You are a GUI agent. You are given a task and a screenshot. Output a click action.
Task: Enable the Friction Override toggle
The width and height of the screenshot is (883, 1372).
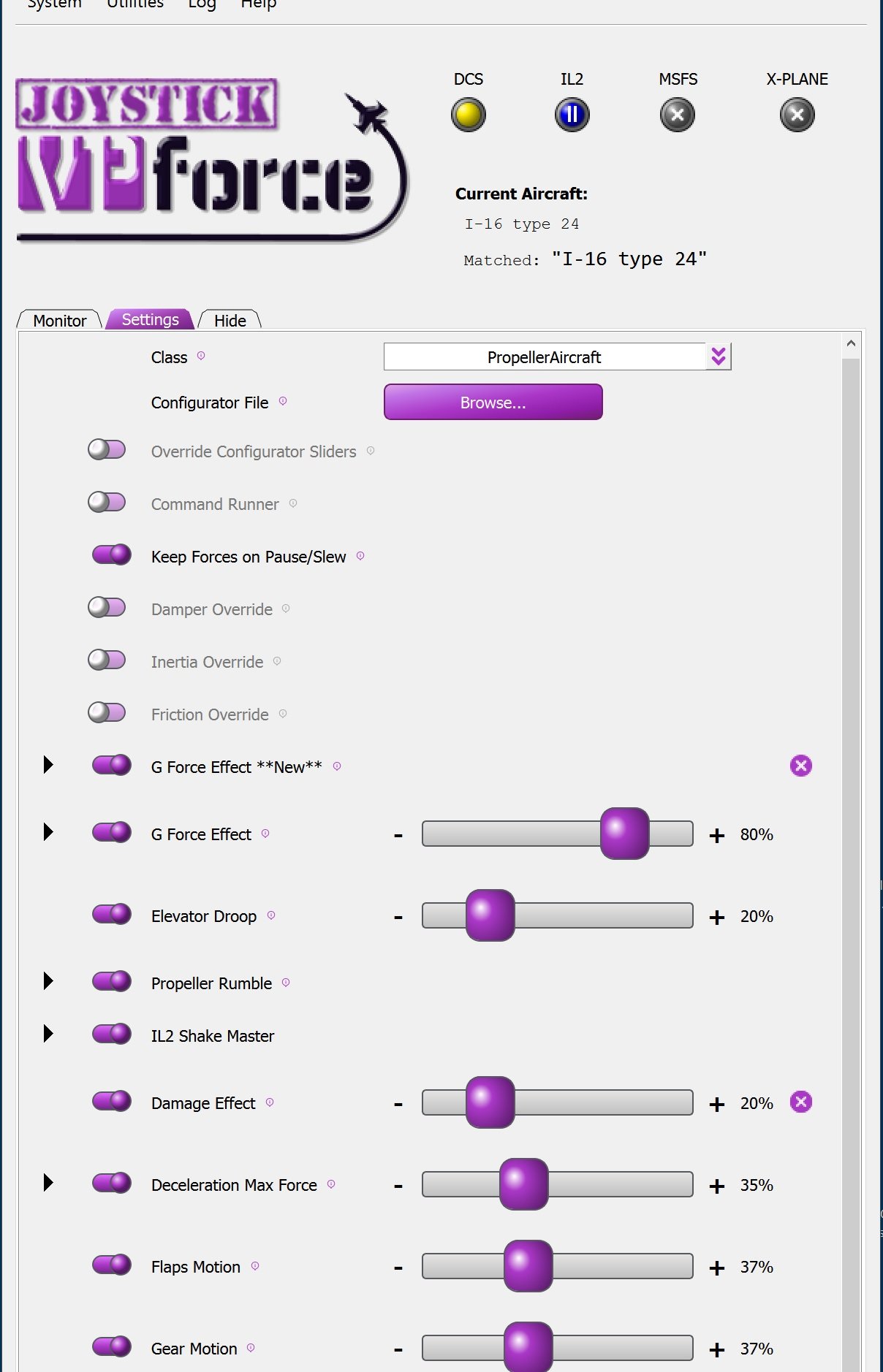click(107, 713)
